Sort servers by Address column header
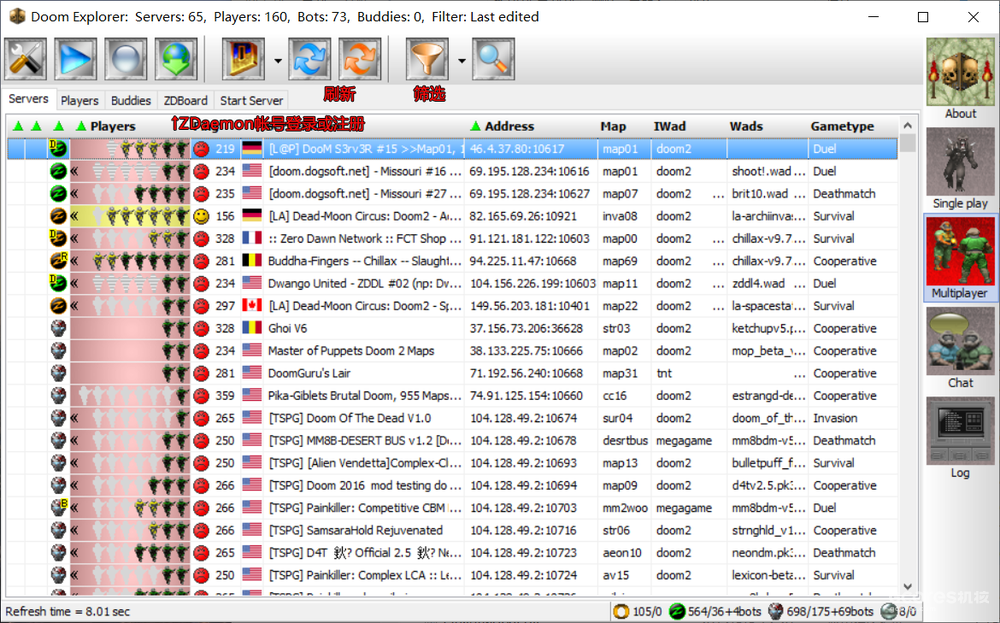This screenshot has width=1000, height=623. pos(509,126)
